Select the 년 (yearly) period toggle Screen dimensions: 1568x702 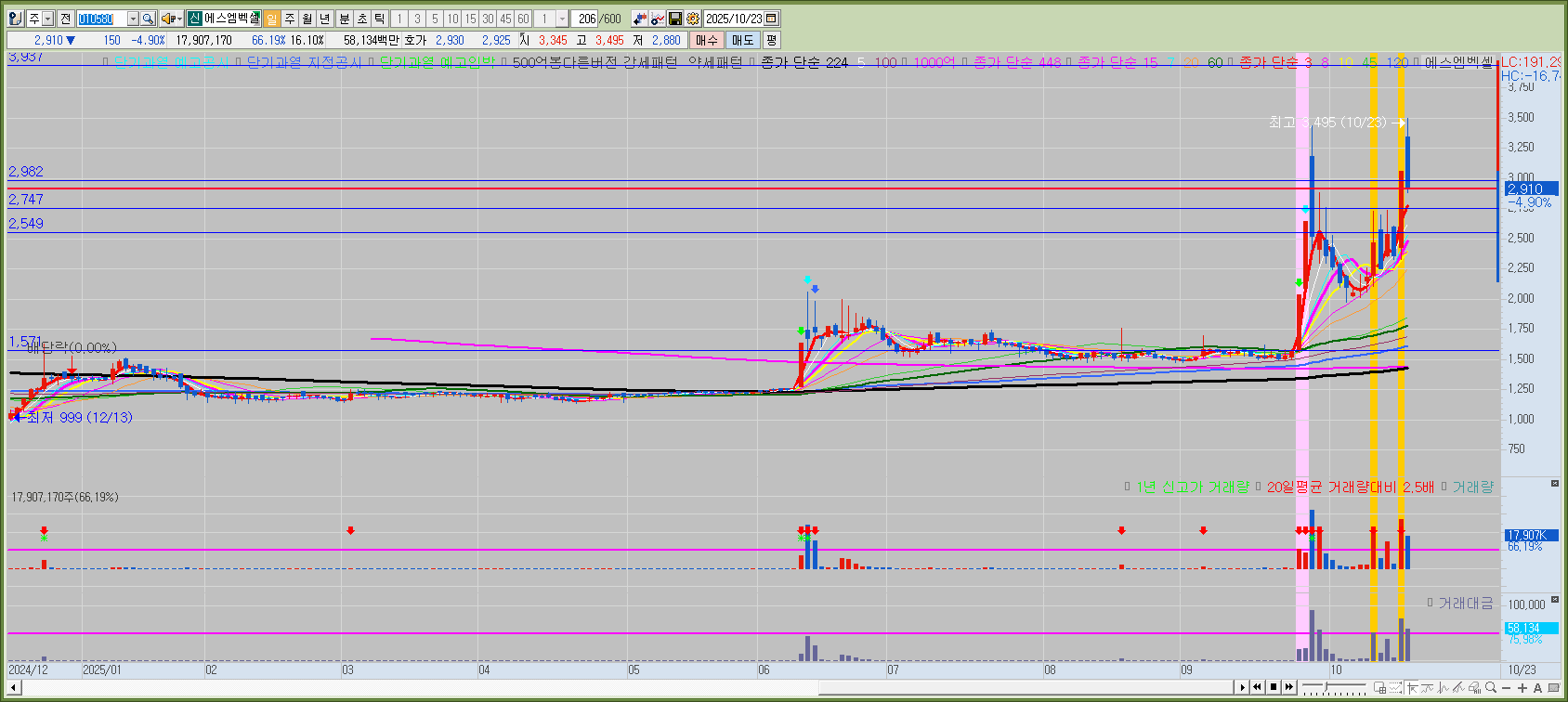pyautogui.click(x=324, y=19)
